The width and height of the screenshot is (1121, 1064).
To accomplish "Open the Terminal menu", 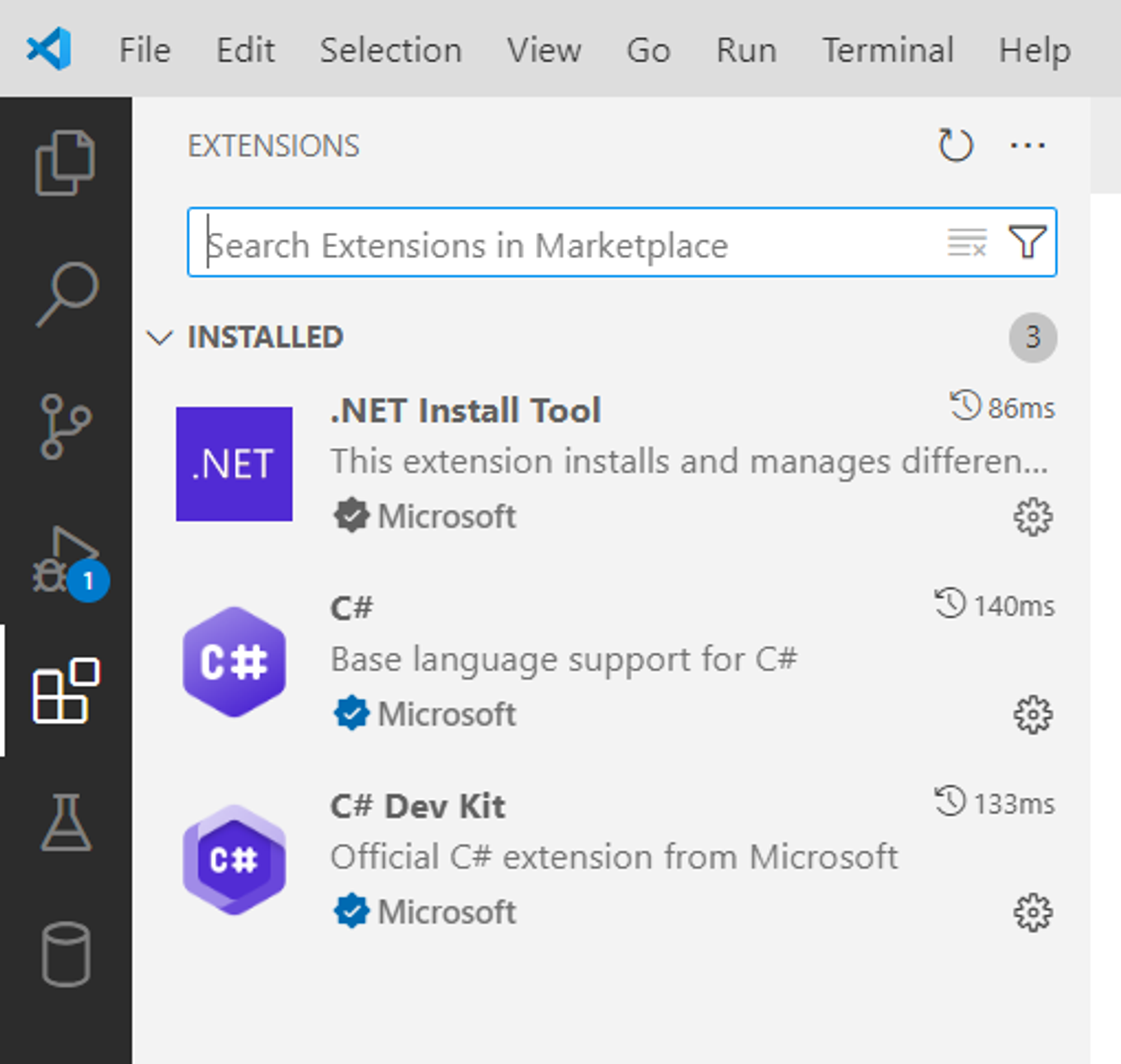I will click(x=887, y=50).
